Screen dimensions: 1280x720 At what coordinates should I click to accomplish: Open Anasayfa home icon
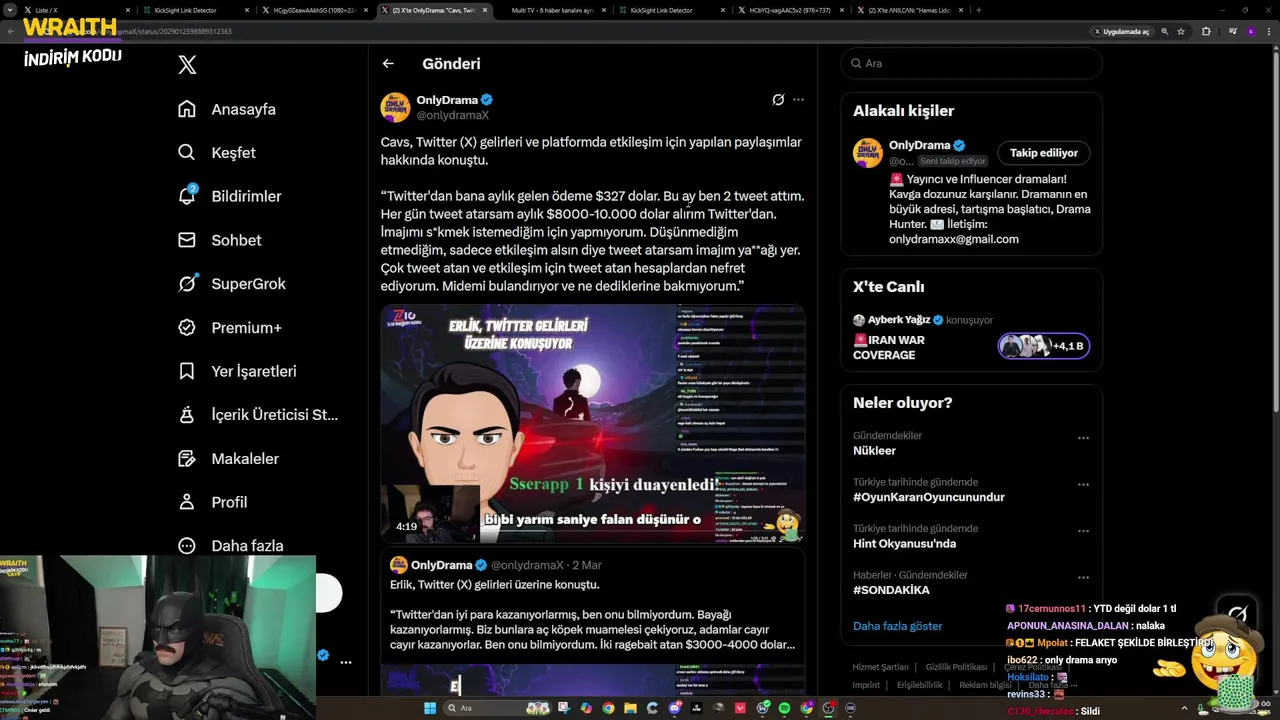pos(187,109)
